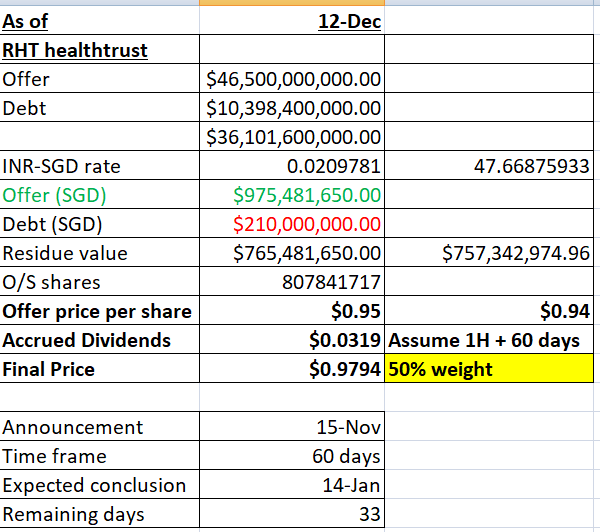Image resolution: width=600 pixels, height=532 pixels.
Task: Click the 12-Dec date cell
Action: 292,20
